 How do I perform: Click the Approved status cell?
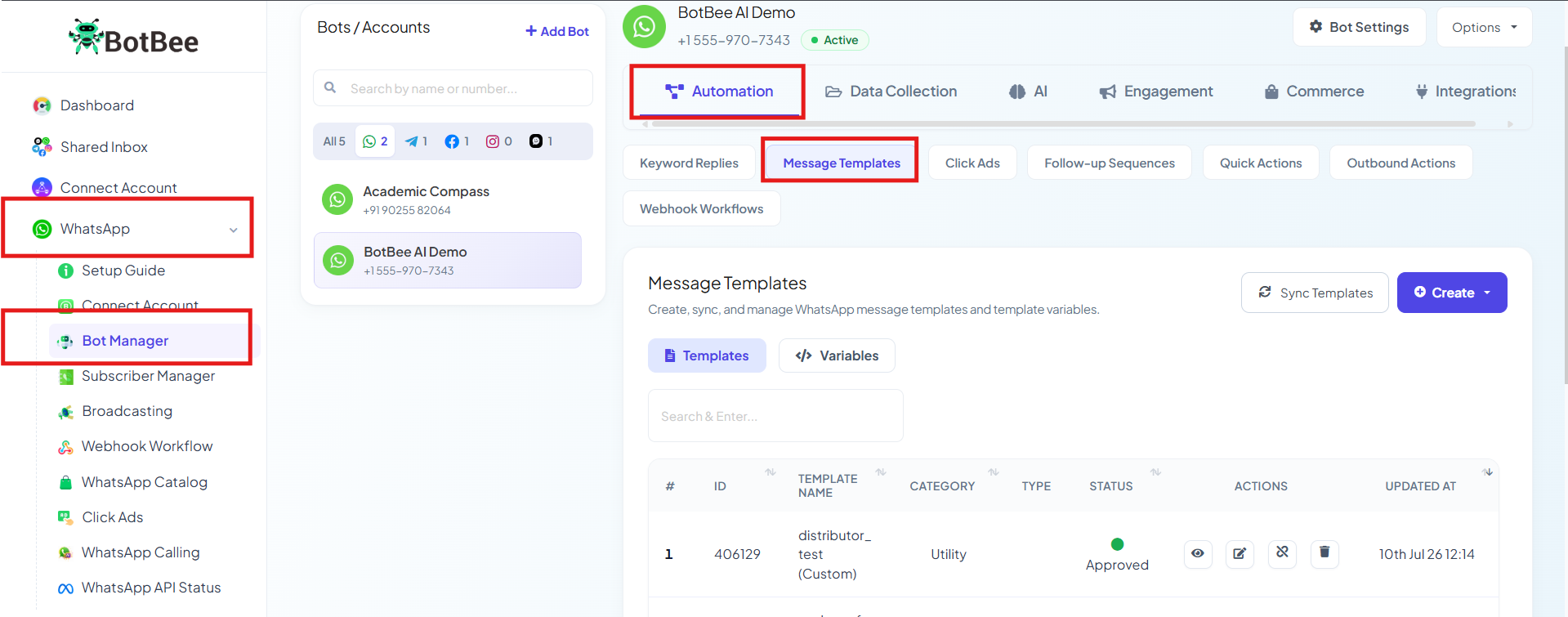tap(1117, 555)
